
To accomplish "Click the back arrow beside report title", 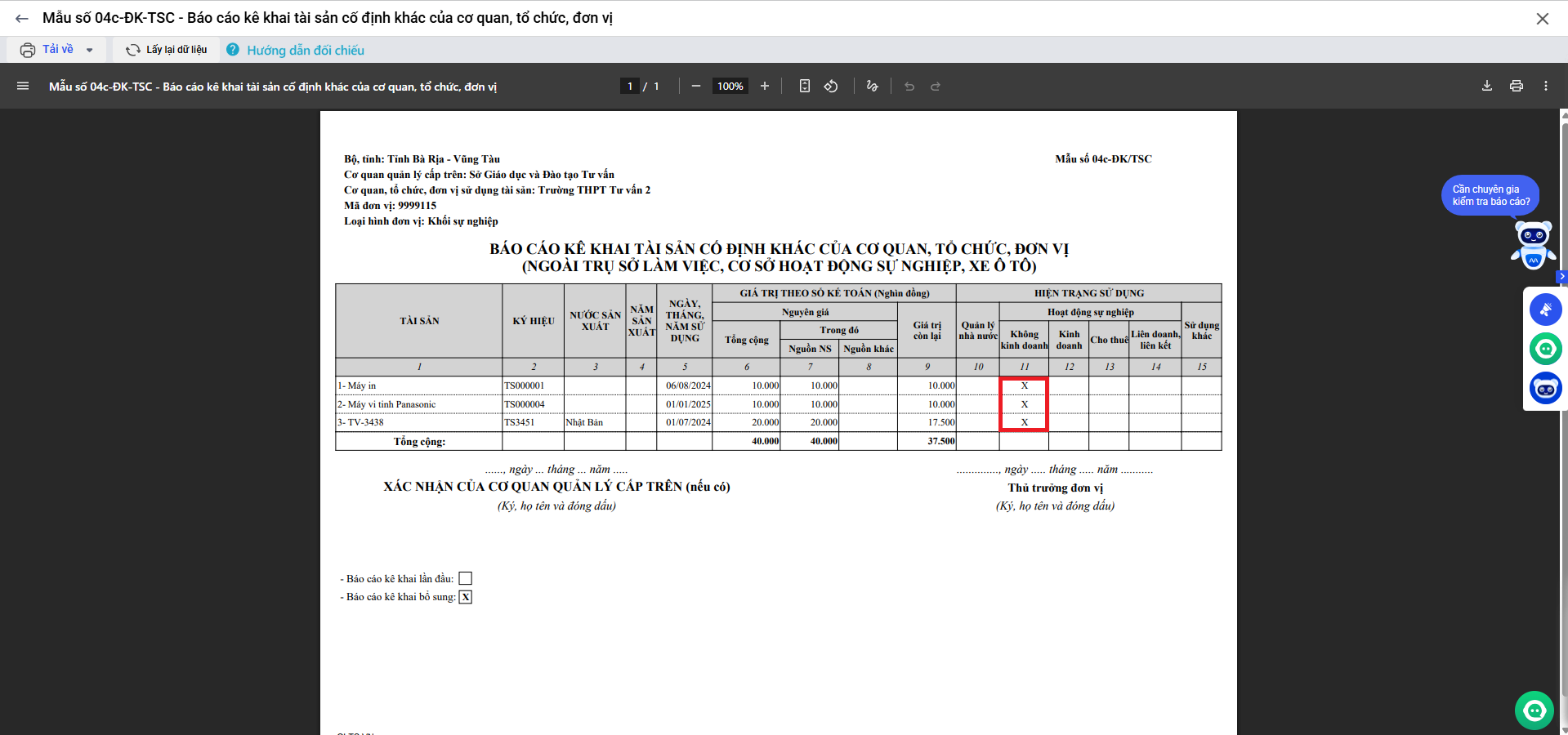I will tap(22, 18).
